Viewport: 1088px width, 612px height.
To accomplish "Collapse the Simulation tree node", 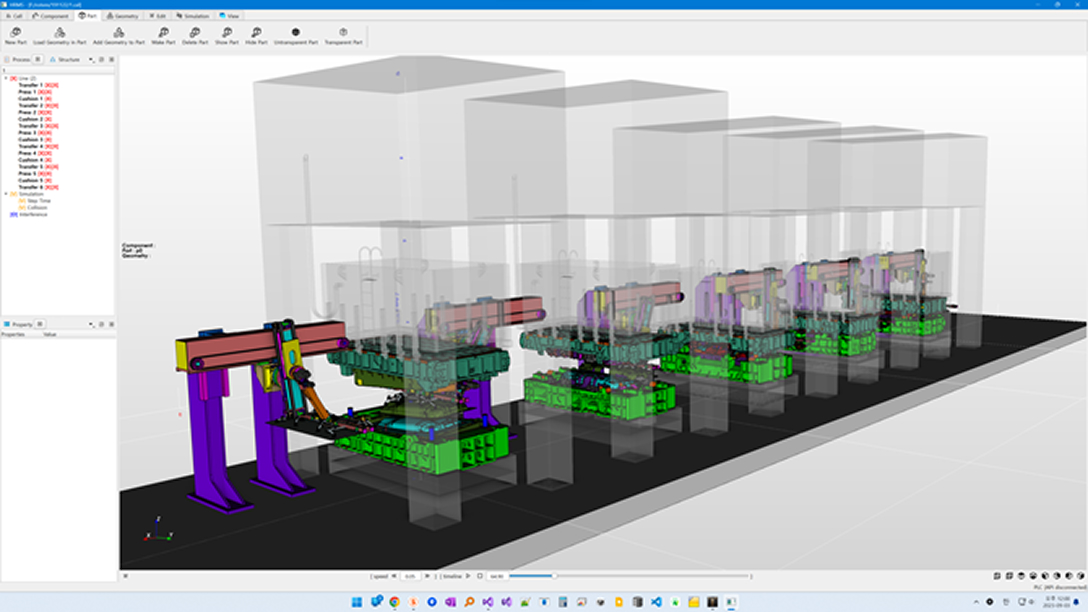I will coord(5,194).
